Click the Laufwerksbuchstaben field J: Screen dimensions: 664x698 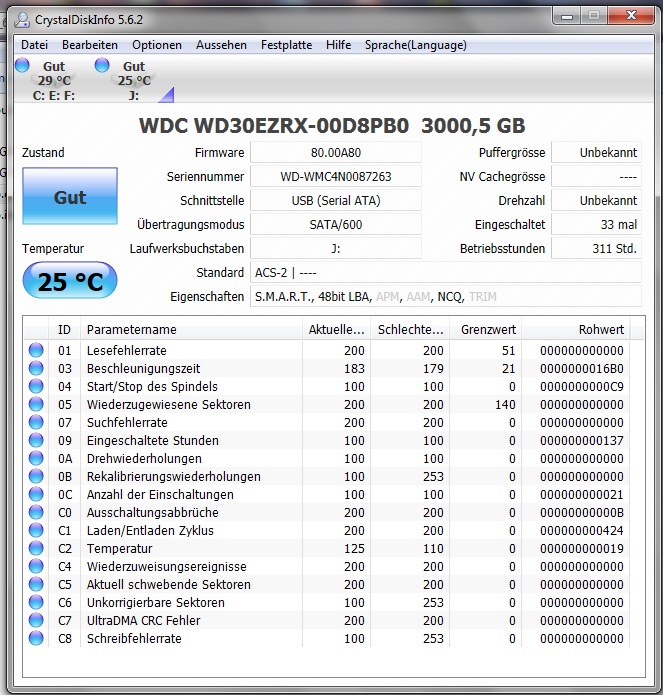point(336,248)
